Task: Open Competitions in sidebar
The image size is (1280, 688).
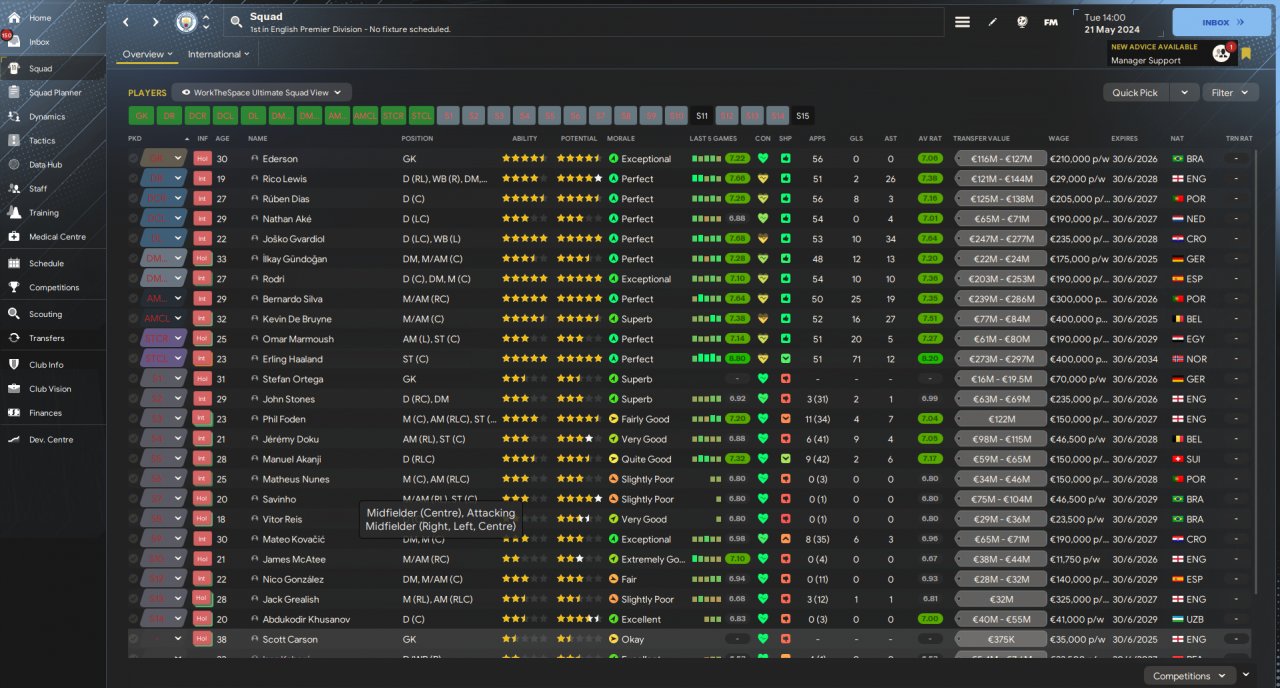Action: pos(52,288)
